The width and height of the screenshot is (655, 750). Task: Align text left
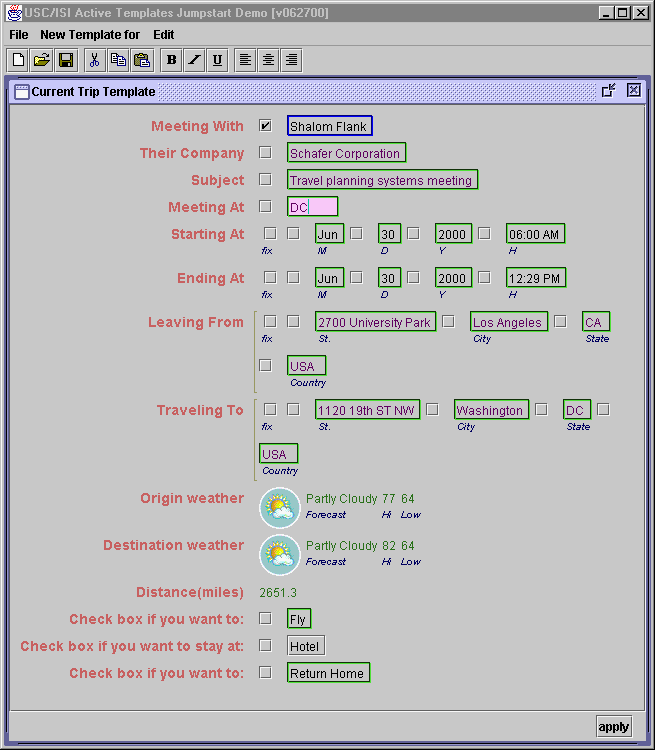245,60
